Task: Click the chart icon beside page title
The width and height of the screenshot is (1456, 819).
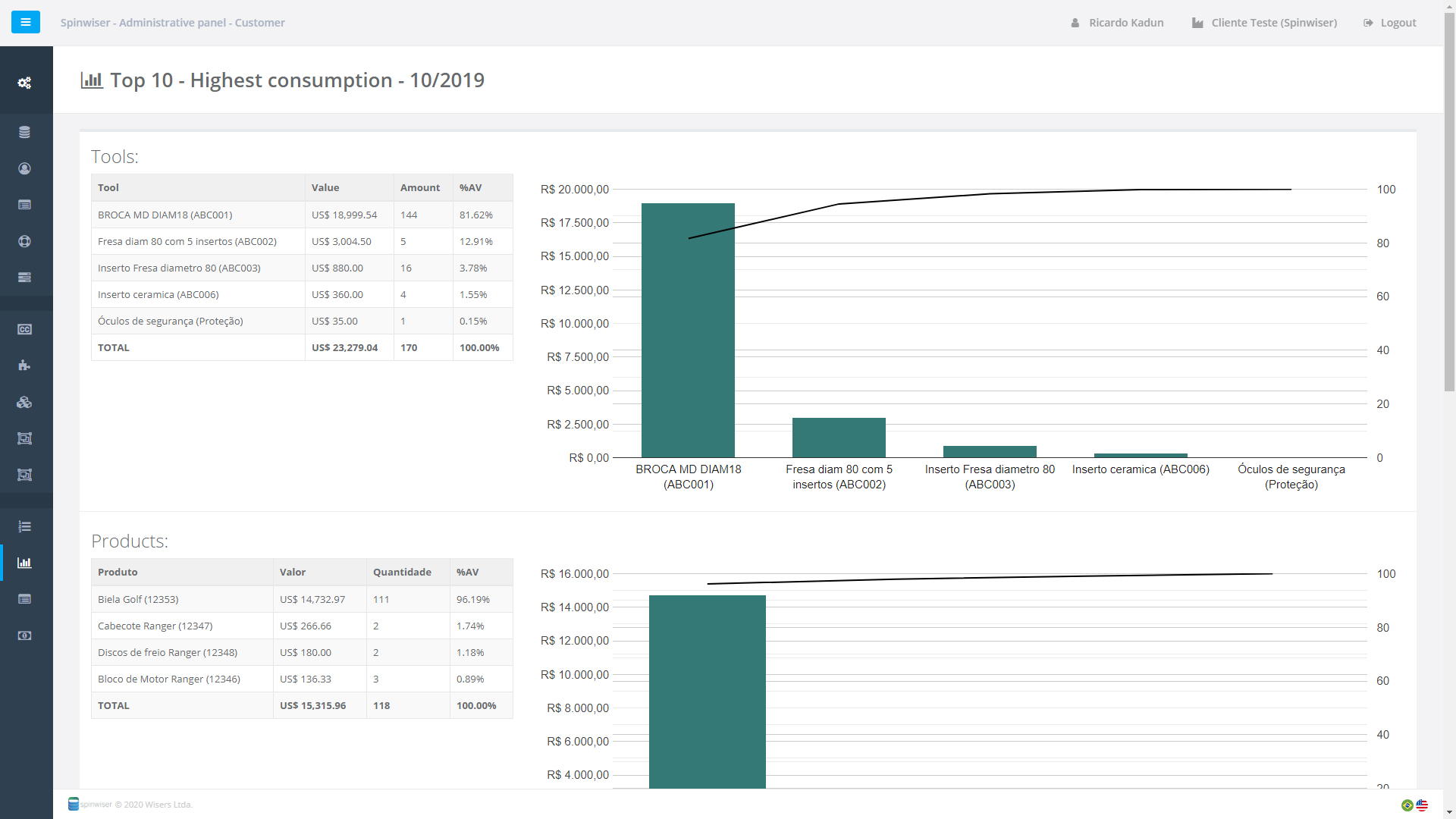Action: pos(92,80)
